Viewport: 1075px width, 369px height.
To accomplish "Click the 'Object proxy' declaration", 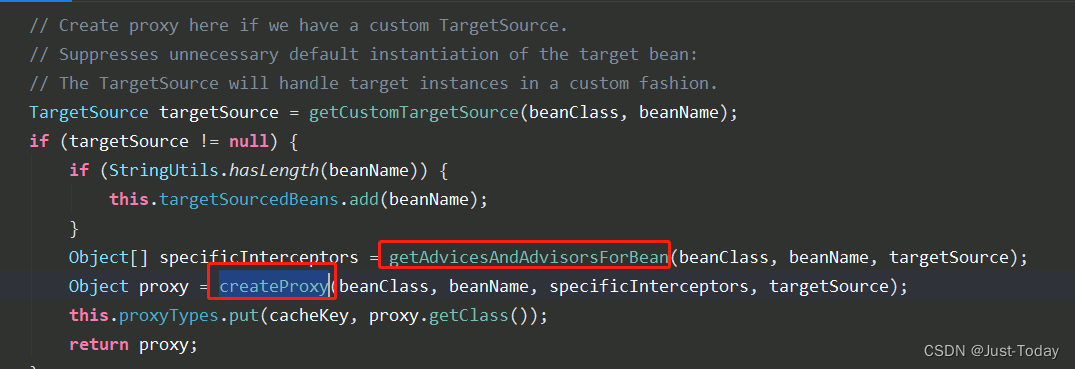I will pos(128,287).
